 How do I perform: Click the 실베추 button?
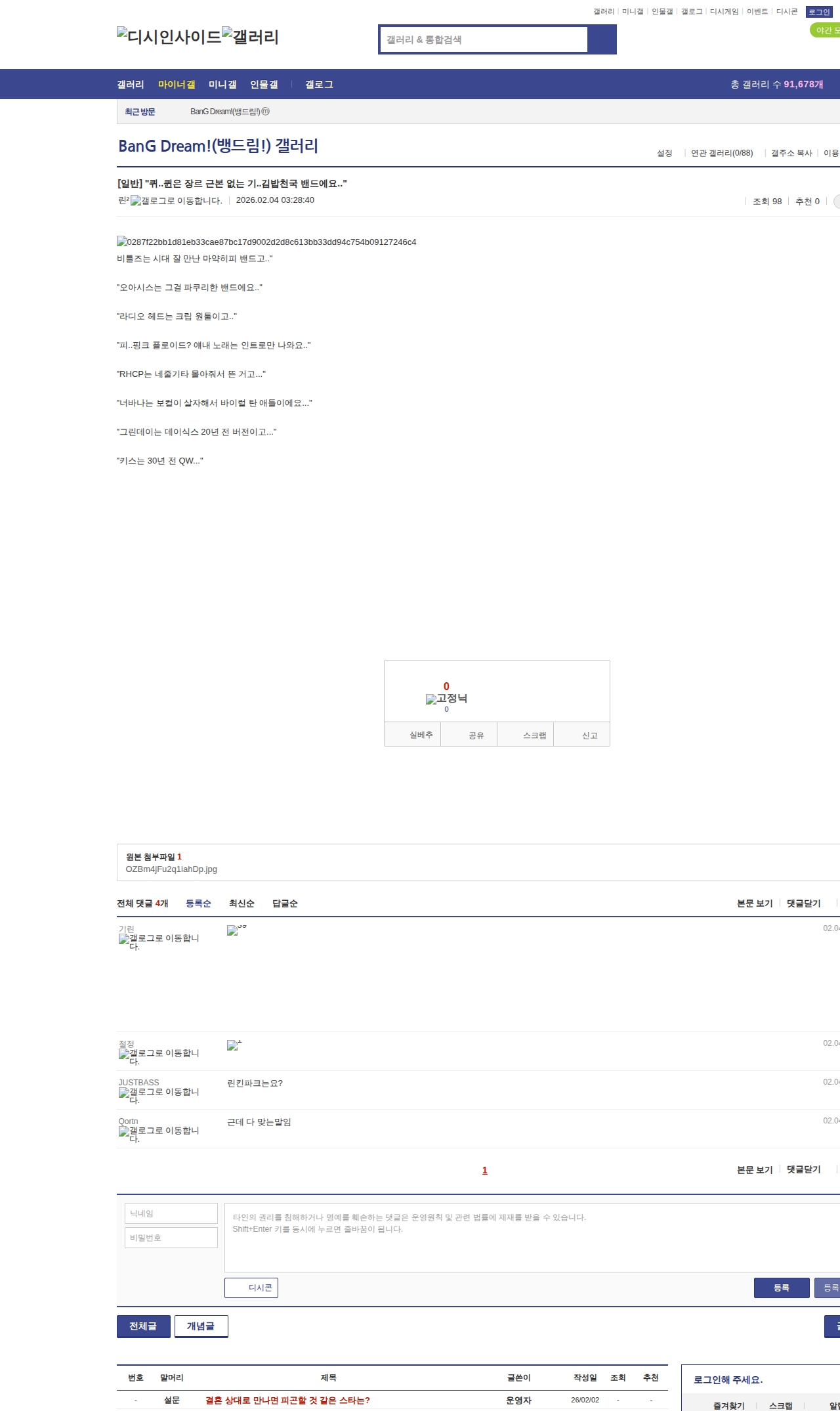[413, 735]
